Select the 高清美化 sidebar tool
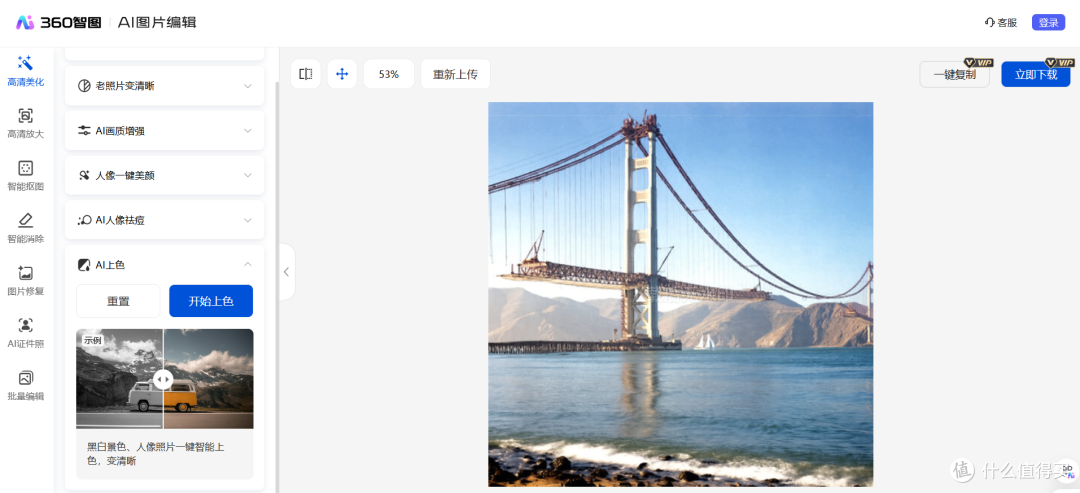 point(25,71)
